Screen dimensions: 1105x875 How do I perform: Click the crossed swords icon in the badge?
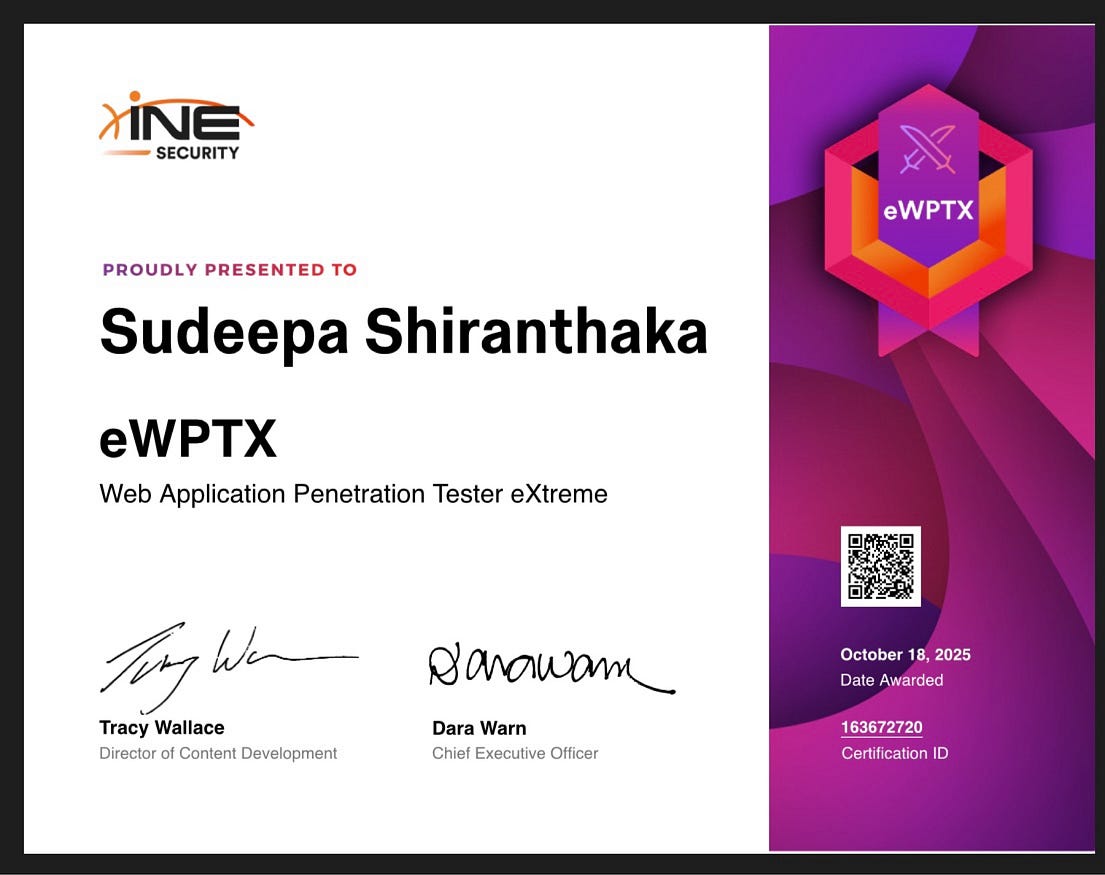(928, 147)
